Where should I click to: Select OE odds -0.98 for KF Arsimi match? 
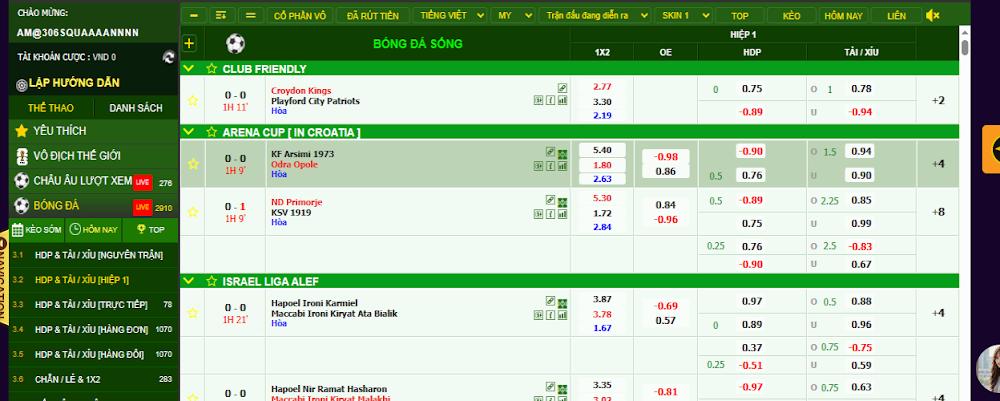[x=666, y=157]
